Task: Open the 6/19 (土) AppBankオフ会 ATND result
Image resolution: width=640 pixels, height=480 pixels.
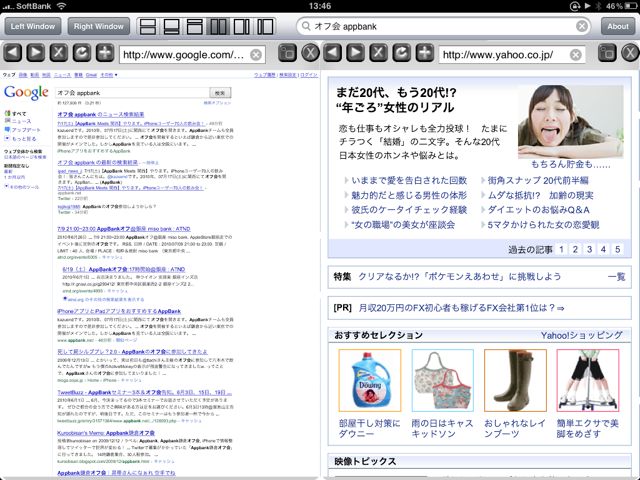Action: [x=124, y=269]
